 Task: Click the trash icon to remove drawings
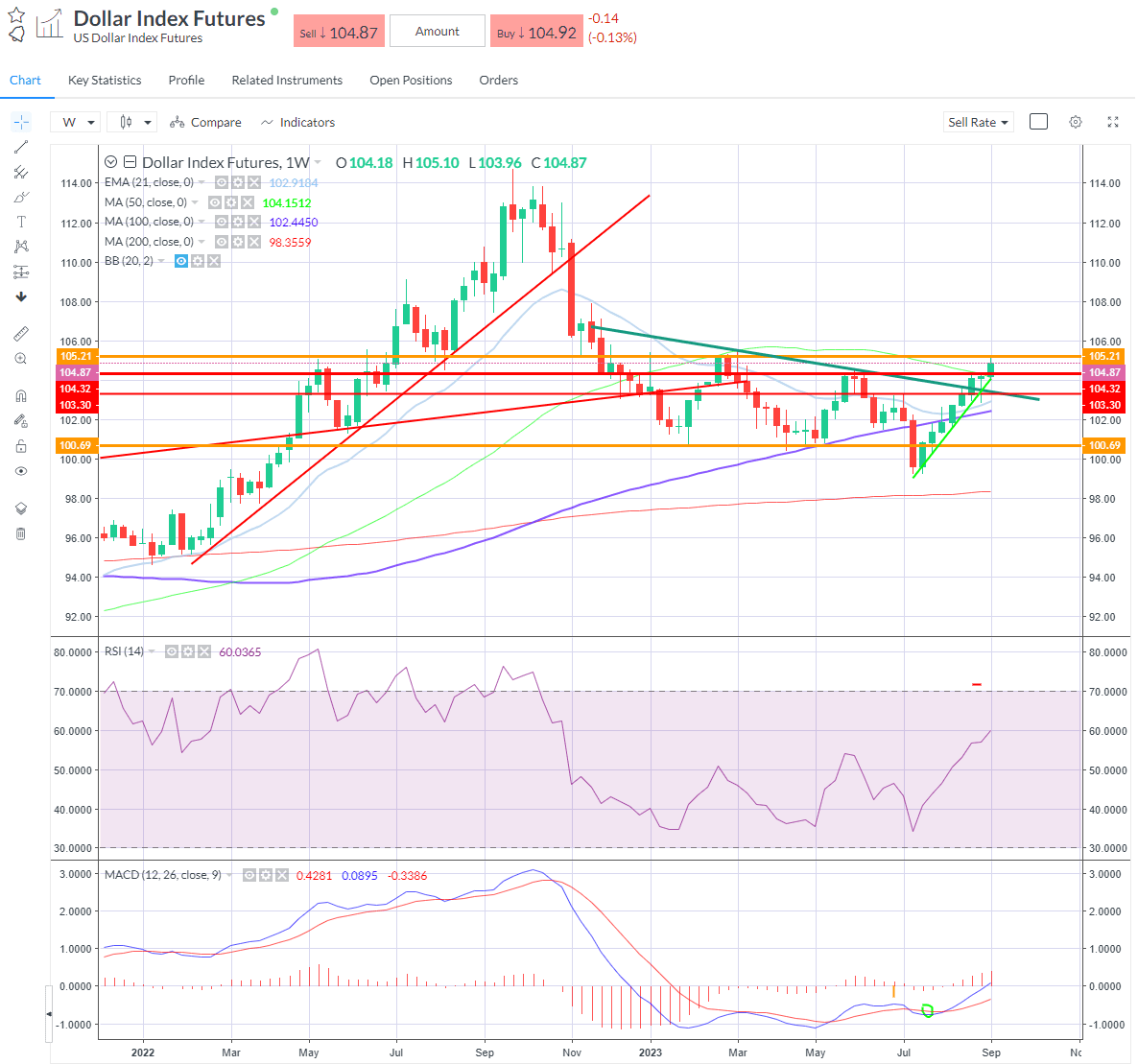[21, 533]
